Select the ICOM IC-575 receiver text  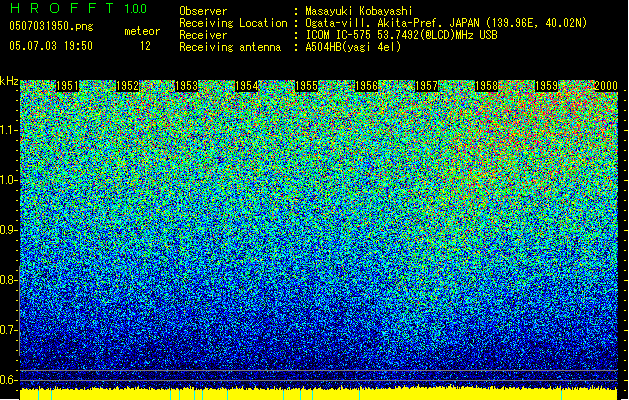coord(401,35)
